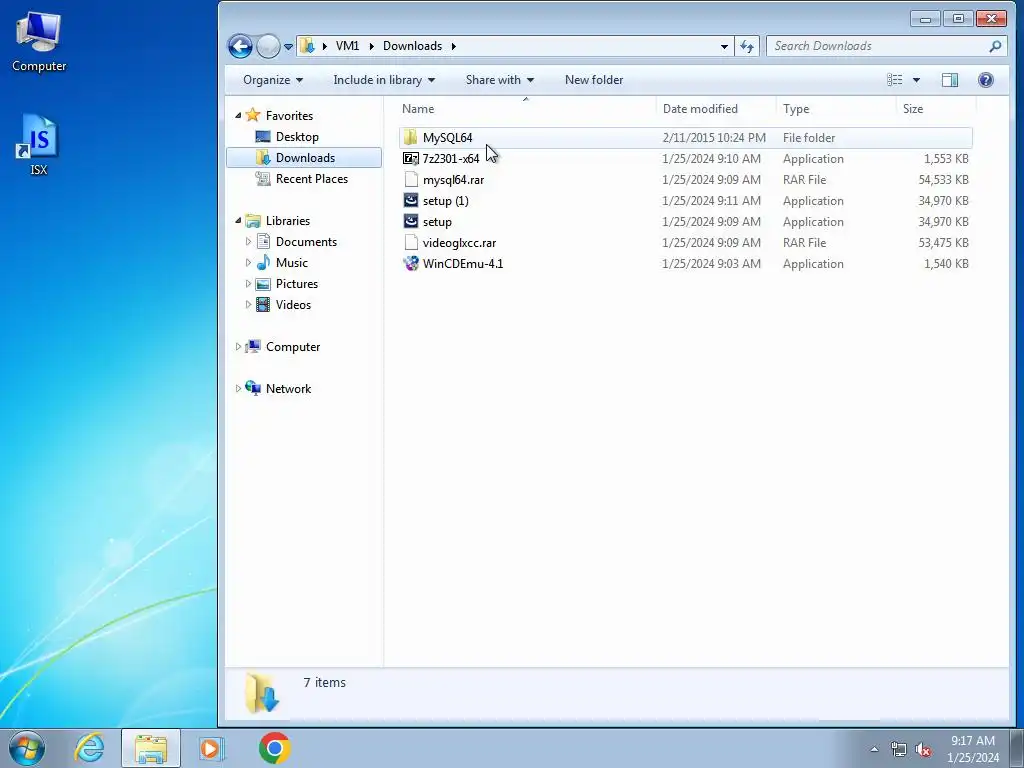The height and width of the screenshot is (768, 1024).
Task: Click the New folder button
Action: 594,80
